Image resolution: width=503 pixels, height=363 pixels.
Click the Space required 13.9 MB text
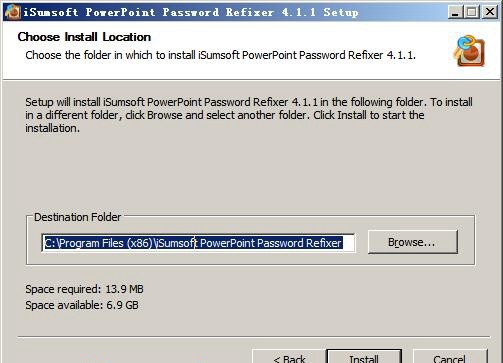tap(84, 289)
